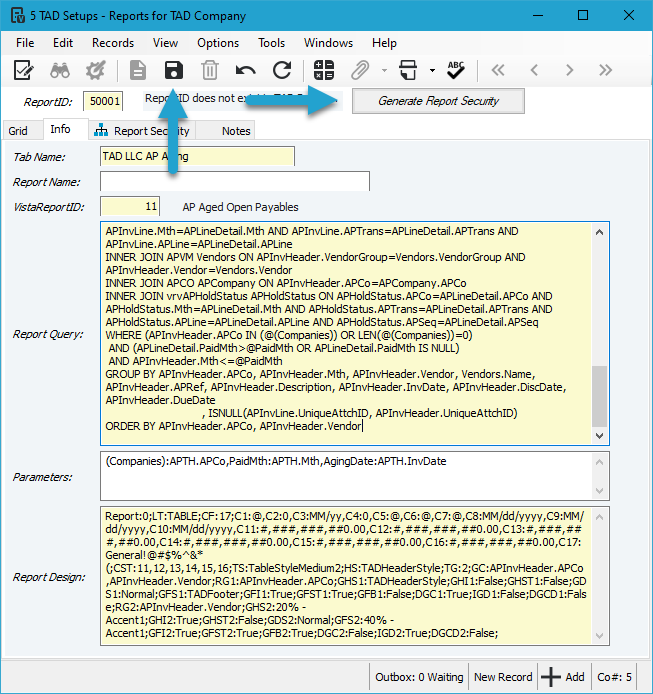Open the Edit menu
The height and width of the screenshot is (694, 653).
63,43
